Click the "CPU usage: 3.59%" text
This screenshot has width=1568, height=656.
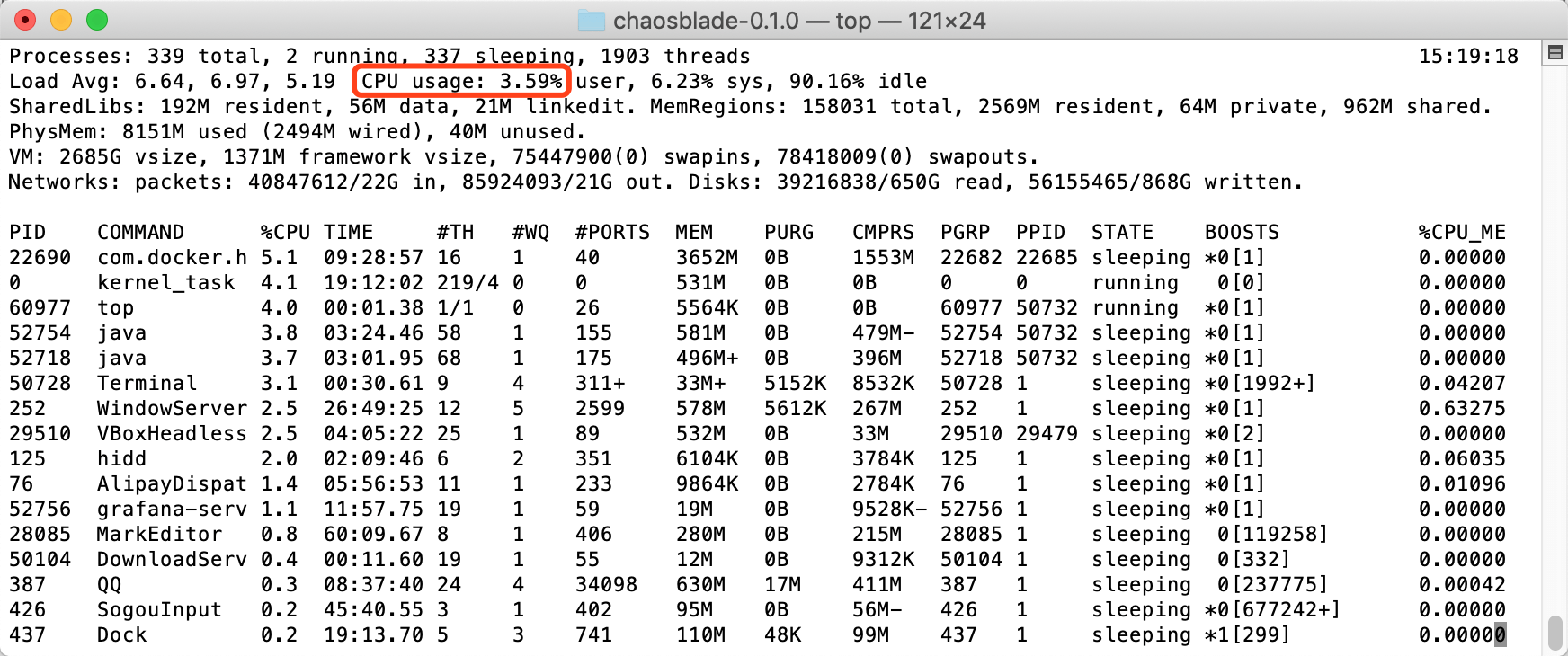(461, 82)
